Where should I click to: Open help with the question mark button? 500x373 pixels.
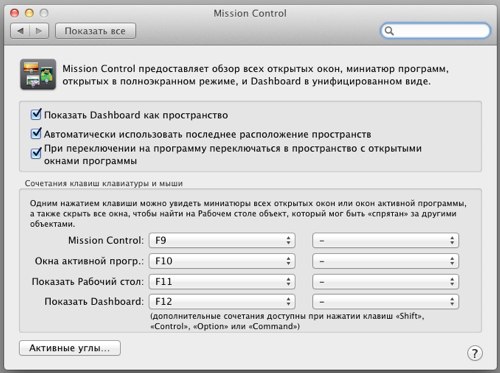click(475, 353)
